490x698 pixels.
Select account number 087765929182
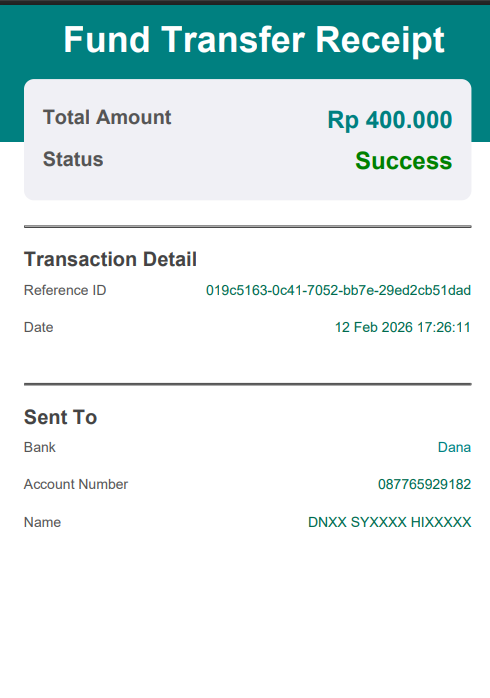click(x=425, y=484)
